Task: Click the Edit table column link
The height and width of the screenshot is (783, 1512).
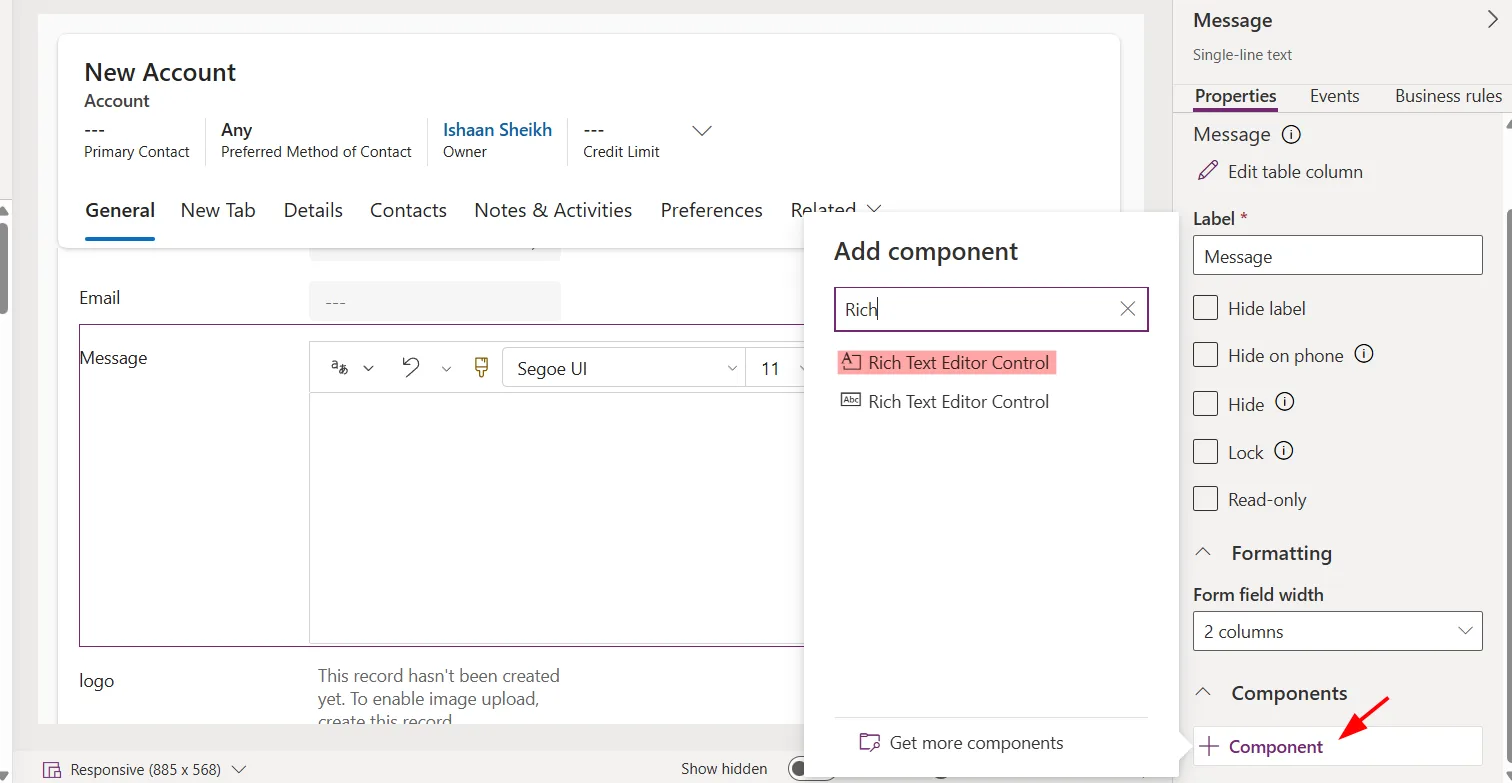Action: [1295, 171]
